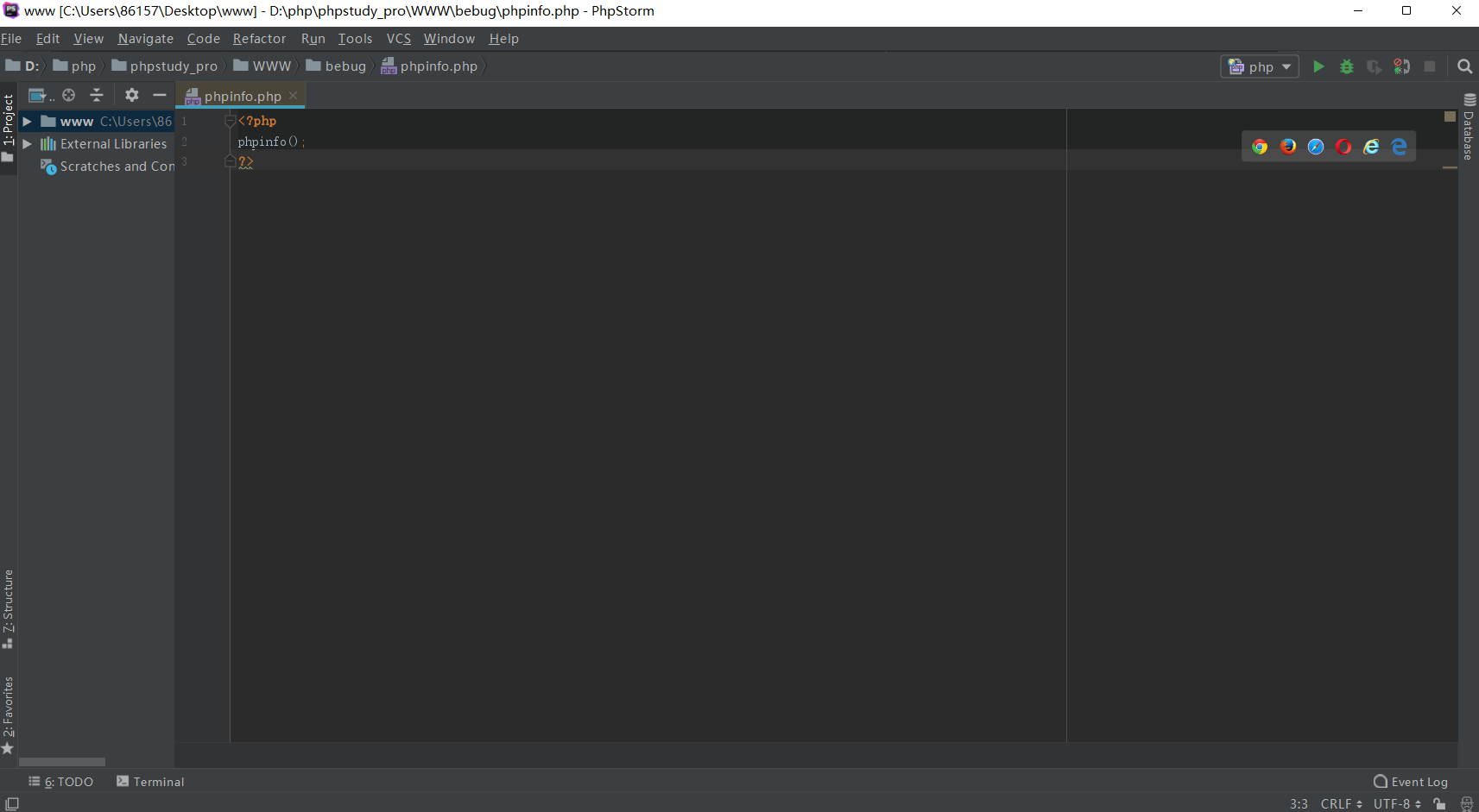Click WWW folder breadcrumb

[262, 66]
